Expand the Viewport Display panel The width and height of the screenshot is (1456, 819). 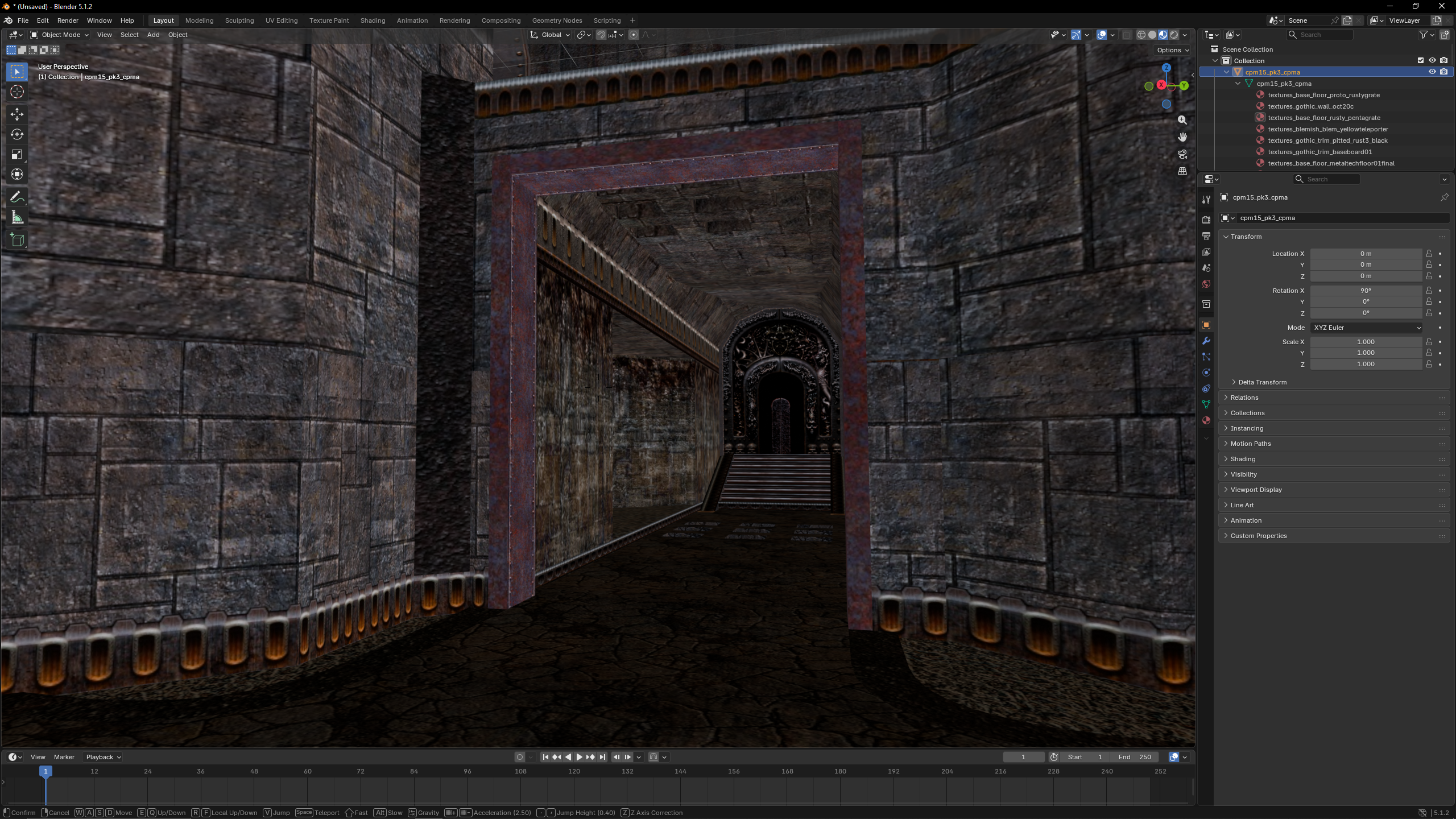tap(1256, 490)
